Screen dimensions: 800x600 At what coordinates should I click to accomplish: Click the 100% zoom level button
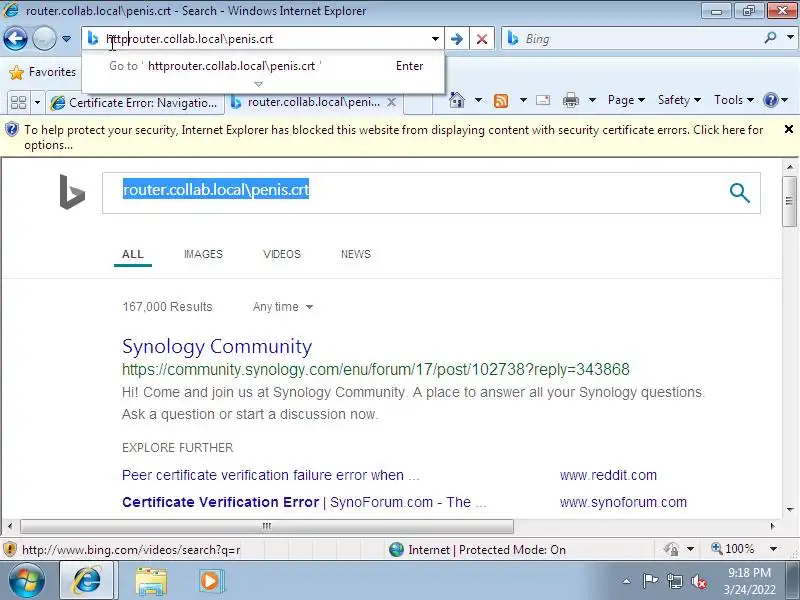point(733,549)
